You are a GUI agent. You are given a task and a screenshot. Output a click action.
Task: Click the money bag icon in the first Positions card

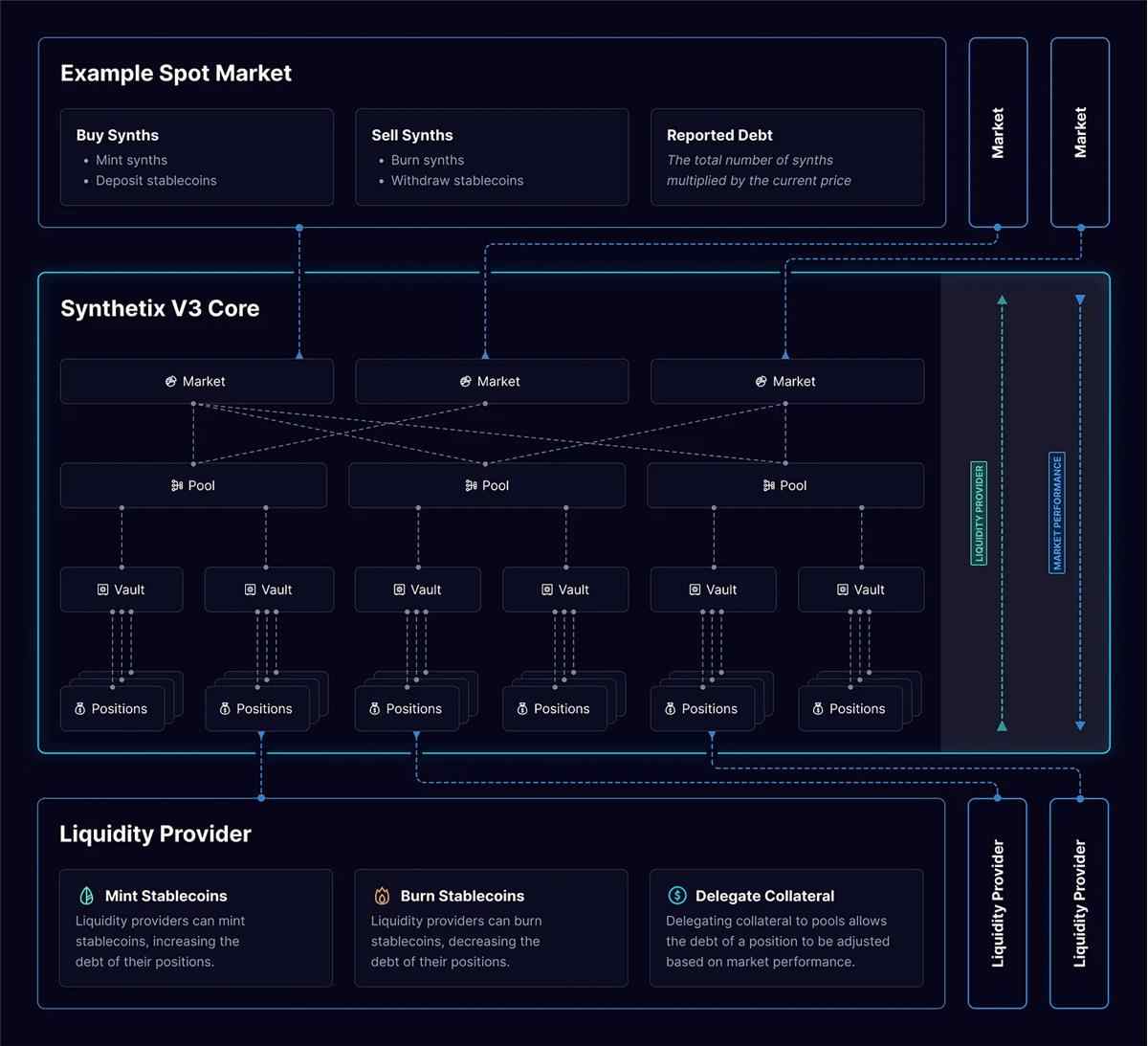coord(80,708)
